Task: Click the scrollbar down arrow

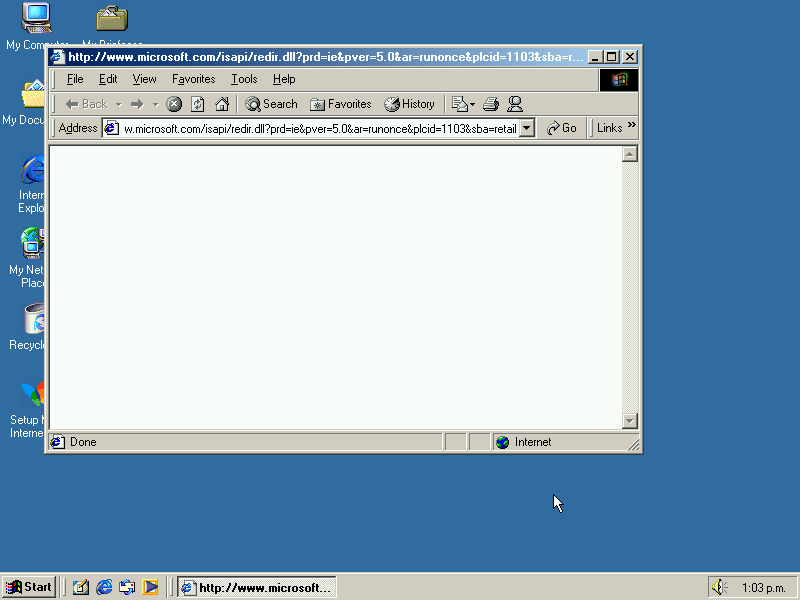Action: click(x=630, y=421)
